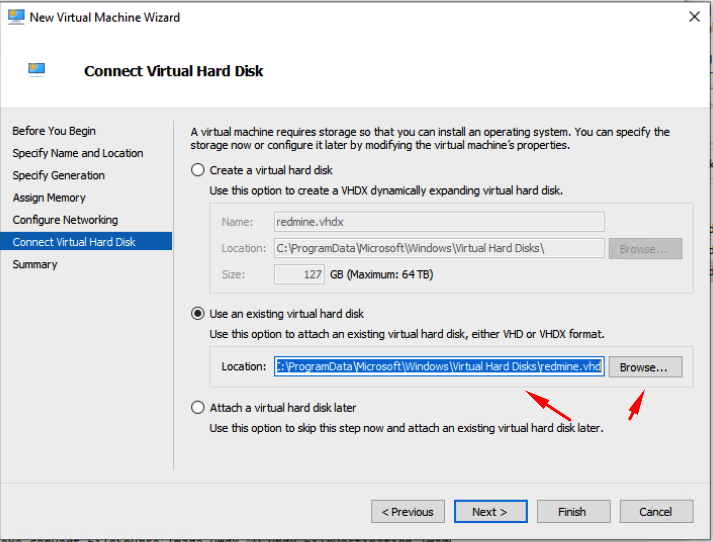
Task: Close the wizard window with the X button
Action: (694, 17)
